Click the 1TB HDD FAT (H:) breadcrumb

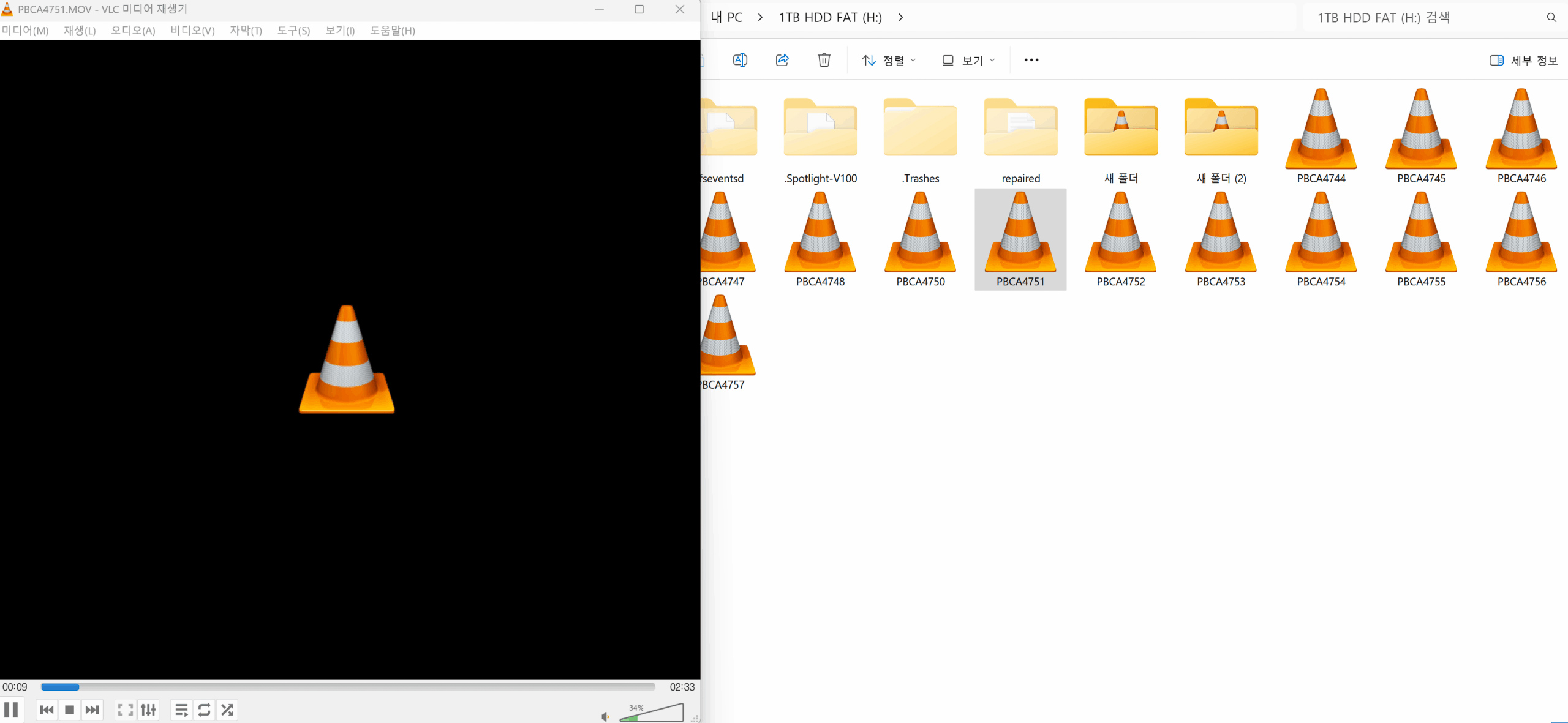[x=830, y=18]
